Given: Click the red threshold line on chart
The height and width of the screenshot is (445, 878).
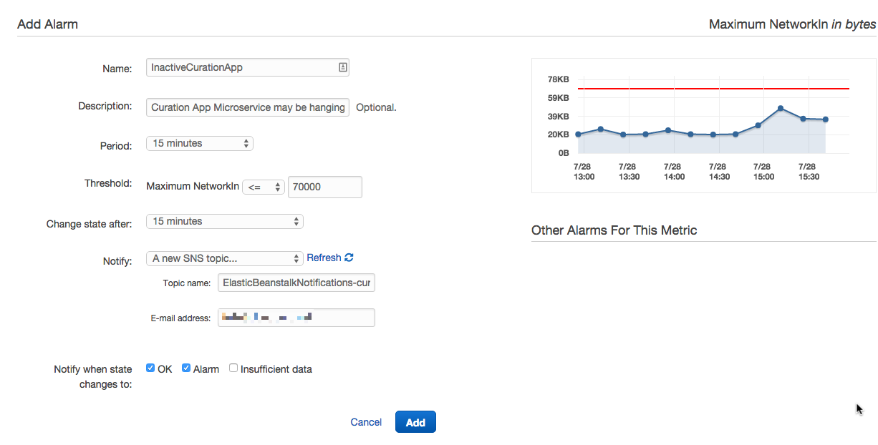Looking at the screenshot, I should pyautogui.click(x=700, y=89).
